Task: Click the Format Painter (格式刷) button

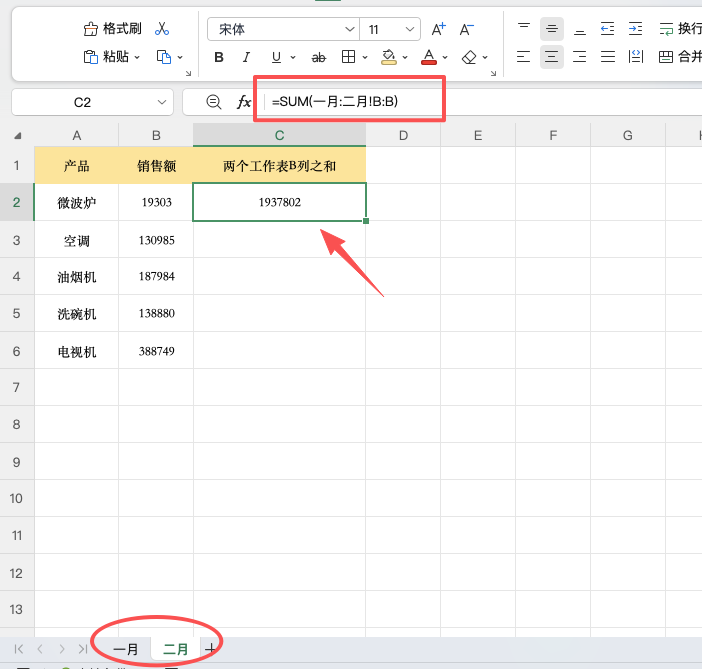Action: (x=113, y=29)
